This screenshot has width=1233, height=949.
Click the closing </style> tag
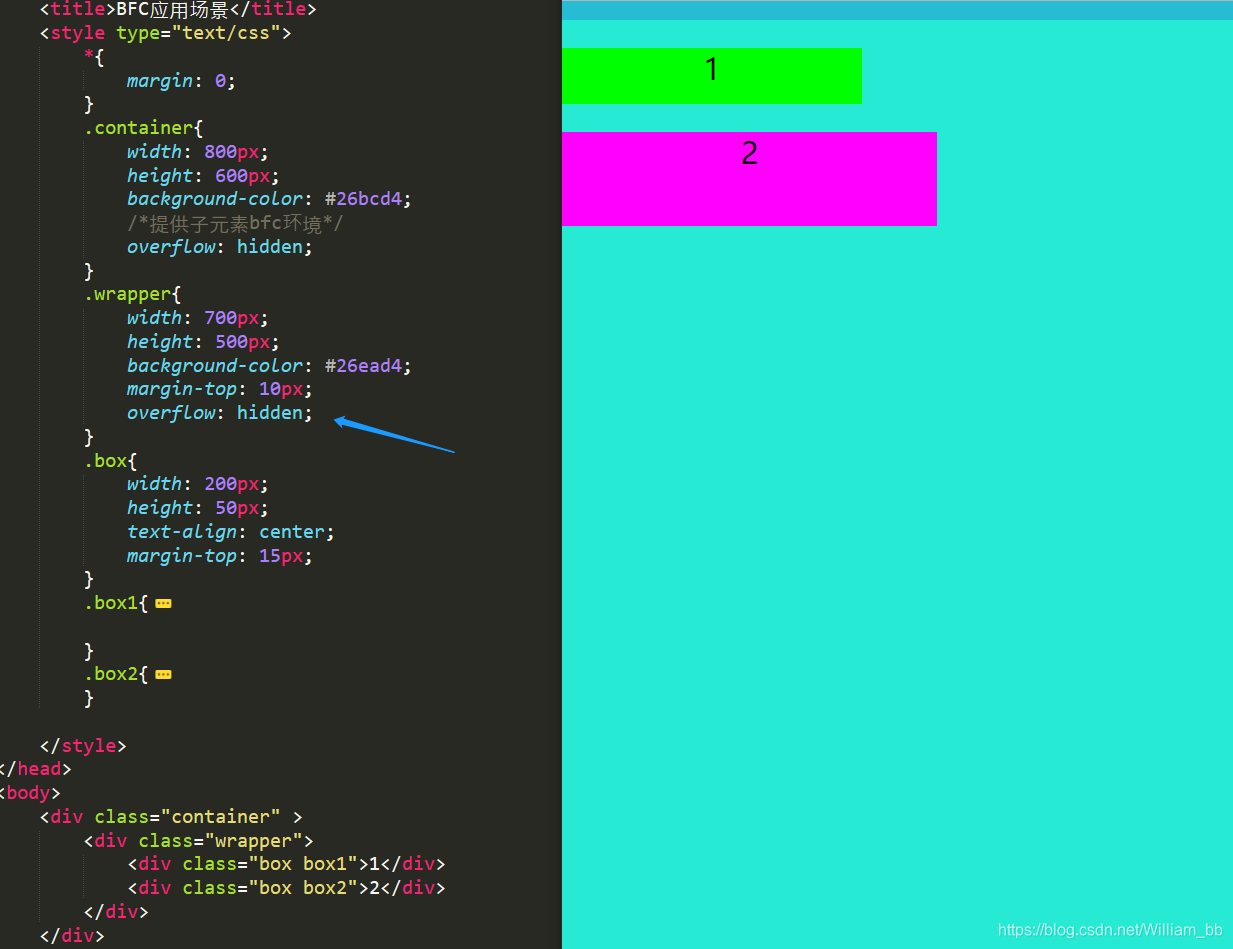pos(83,746)
